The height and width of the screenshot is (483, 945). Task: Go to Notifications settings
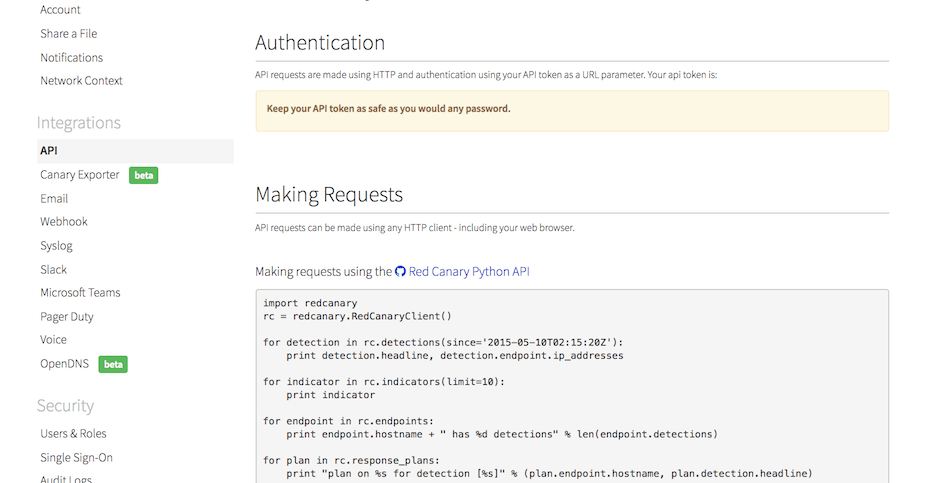[71, 58]
